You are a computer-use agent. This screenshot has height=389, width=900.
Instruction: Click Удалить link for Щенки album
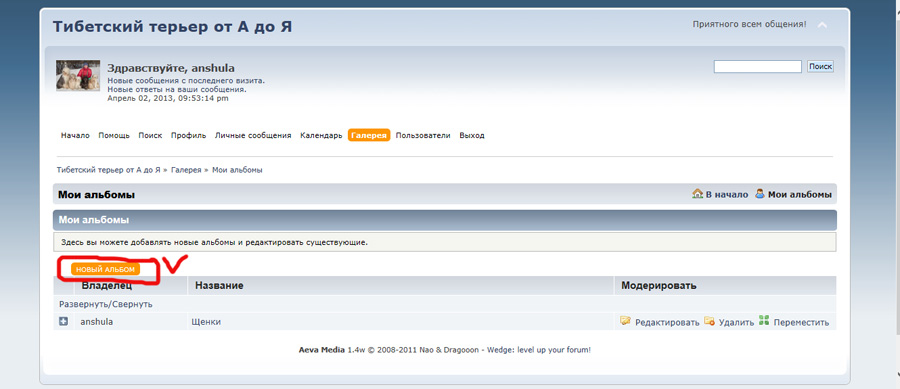coord(736,322)
